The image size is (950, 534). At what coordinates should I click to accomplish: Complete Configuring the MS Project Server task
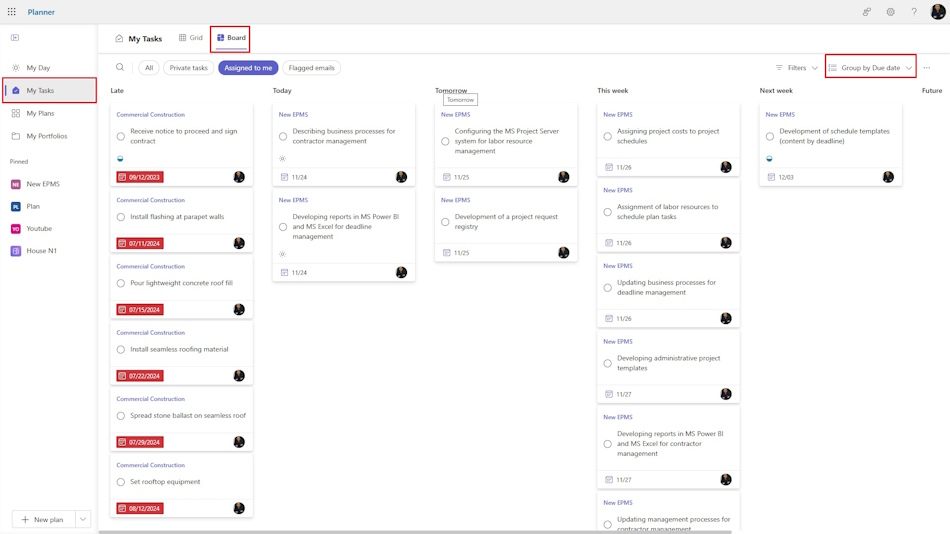point(445,141)
